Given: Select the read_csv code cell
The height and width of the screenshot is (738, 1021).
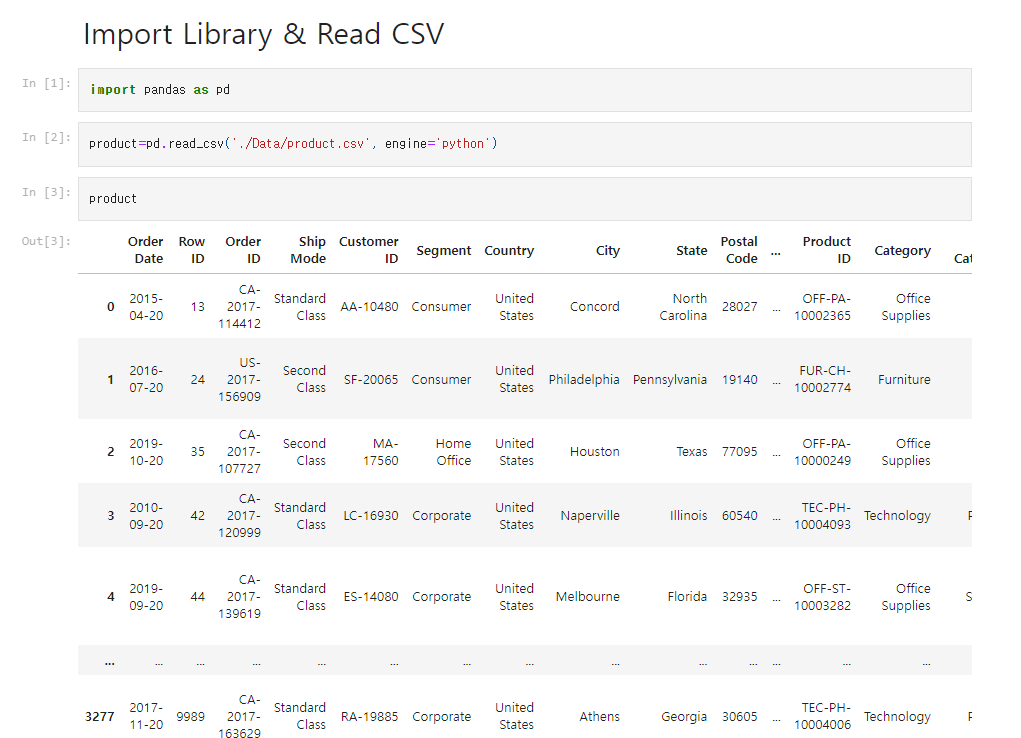Looking at the screenshot, I should tap(525, 144).
